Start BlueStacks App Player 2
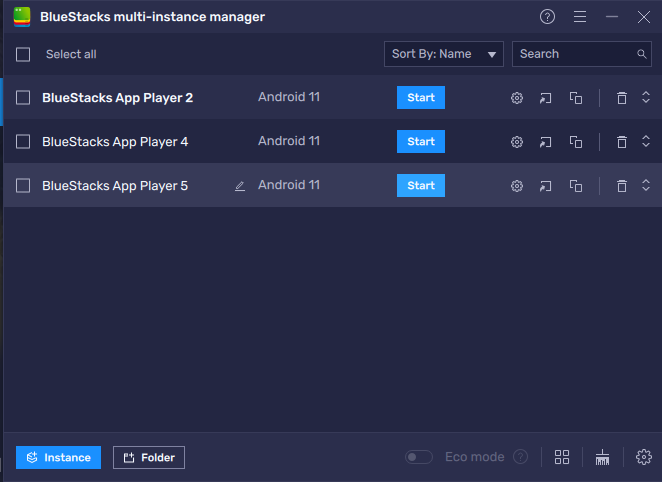Viewport: 662px width, 482px height. click(421, 97)
